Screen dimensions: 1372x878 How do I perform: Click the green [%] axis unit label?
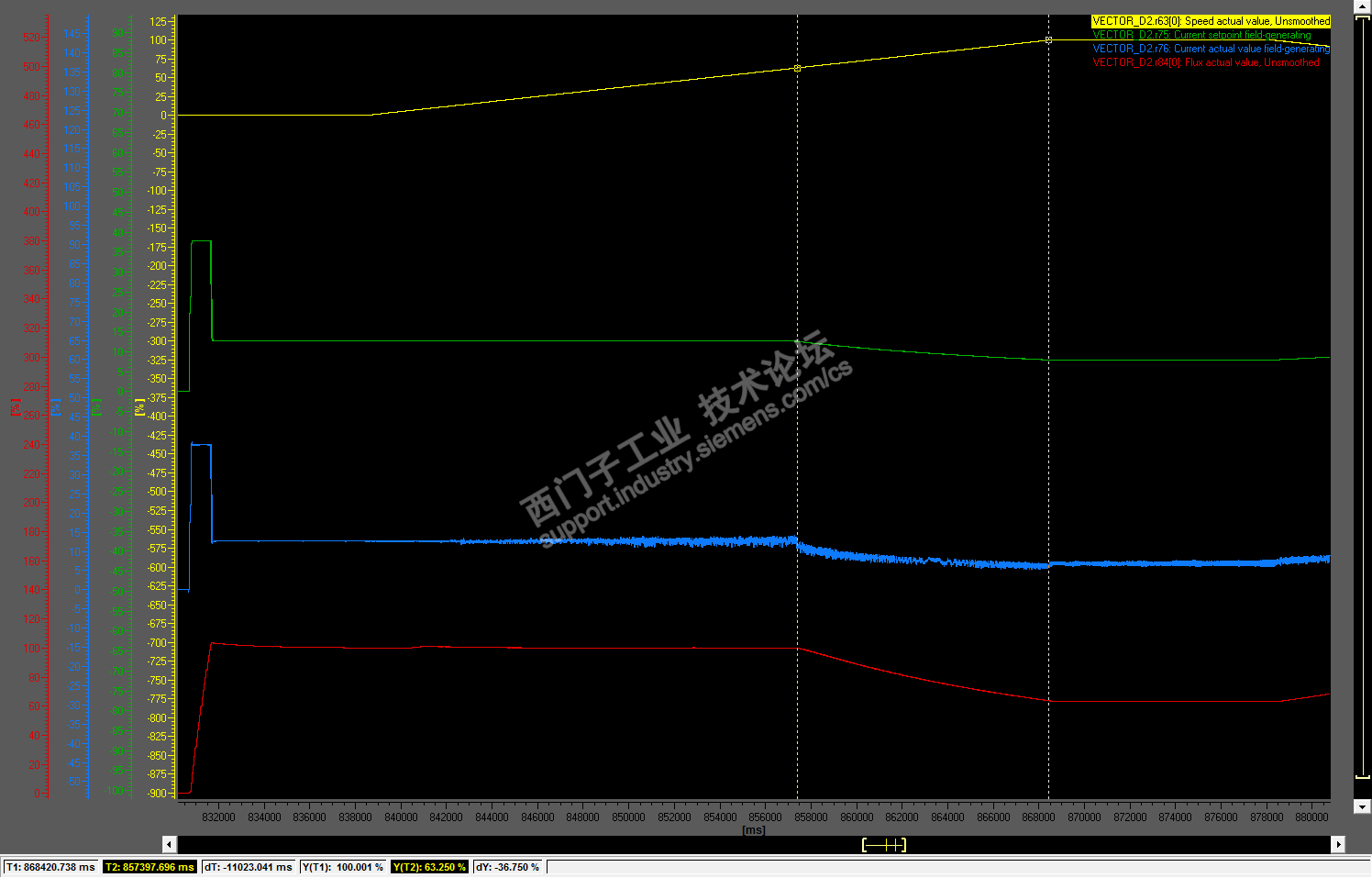coord(97,407)
